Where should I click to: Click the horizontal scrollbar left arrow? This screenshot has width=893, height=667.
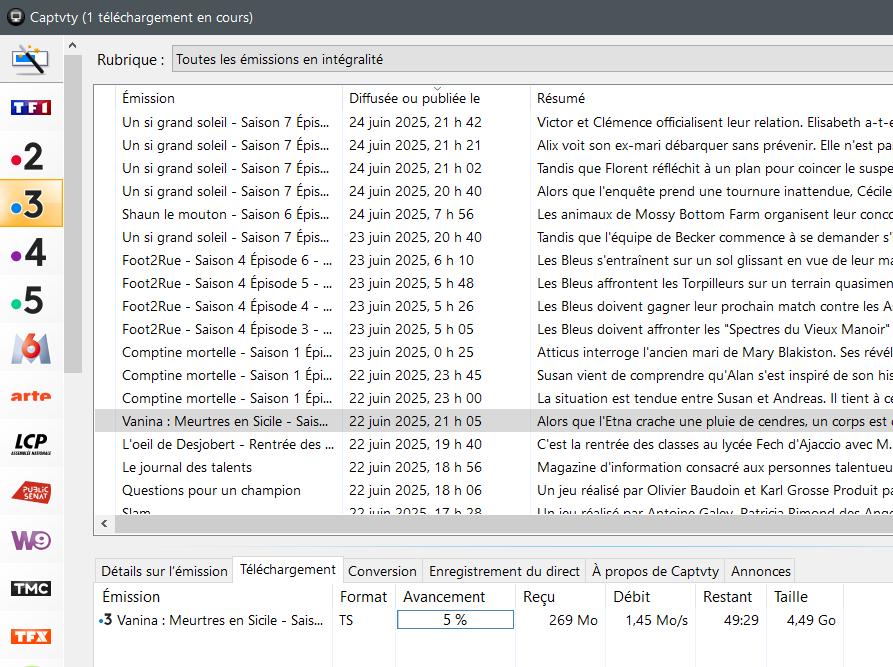point(104,524)
